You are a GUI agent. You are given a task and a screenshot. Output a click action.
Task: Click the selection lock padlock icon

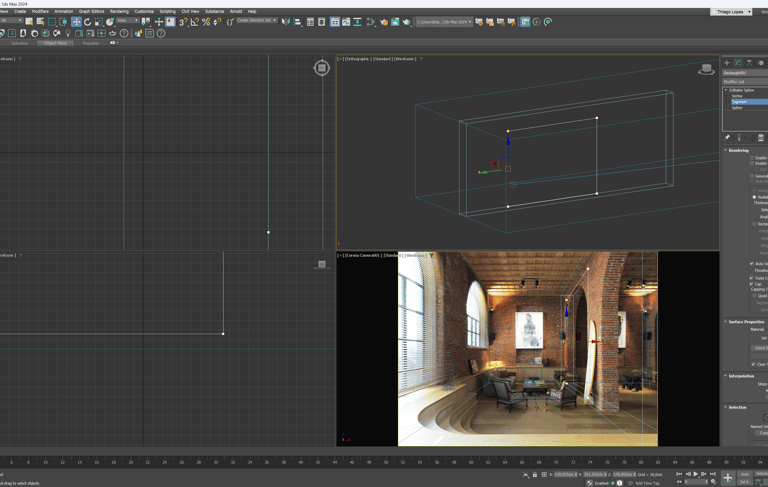pyautogui.click(x=535, y=475)
